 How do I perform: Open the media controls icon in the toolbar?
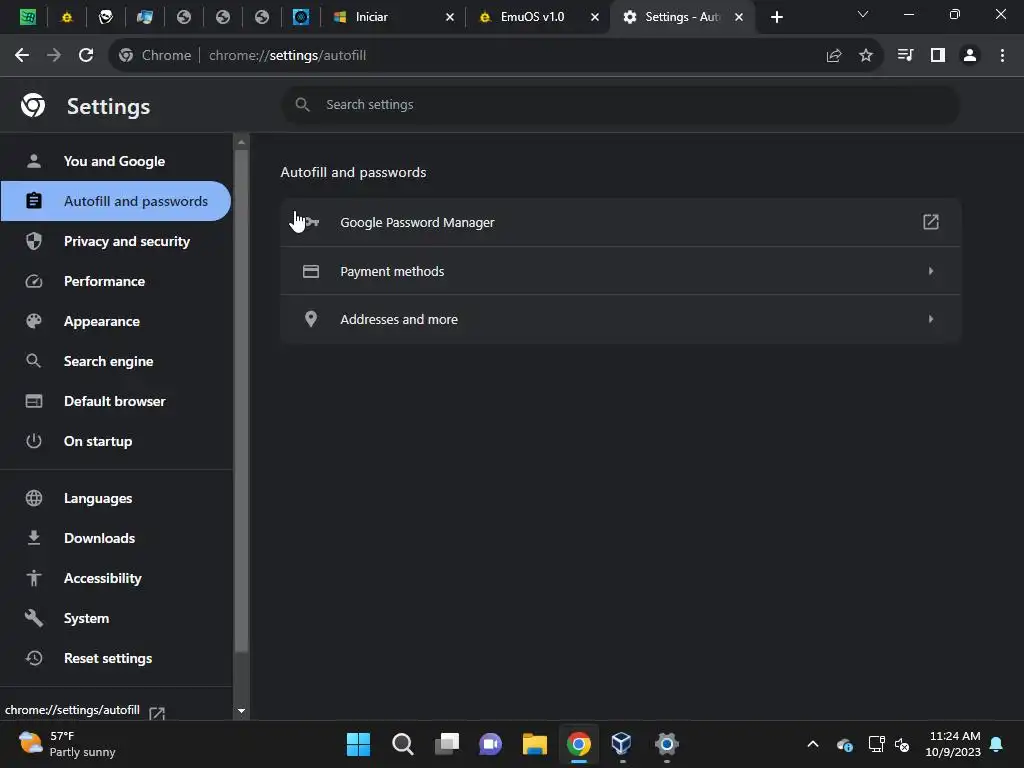click(x=905, y=56)
